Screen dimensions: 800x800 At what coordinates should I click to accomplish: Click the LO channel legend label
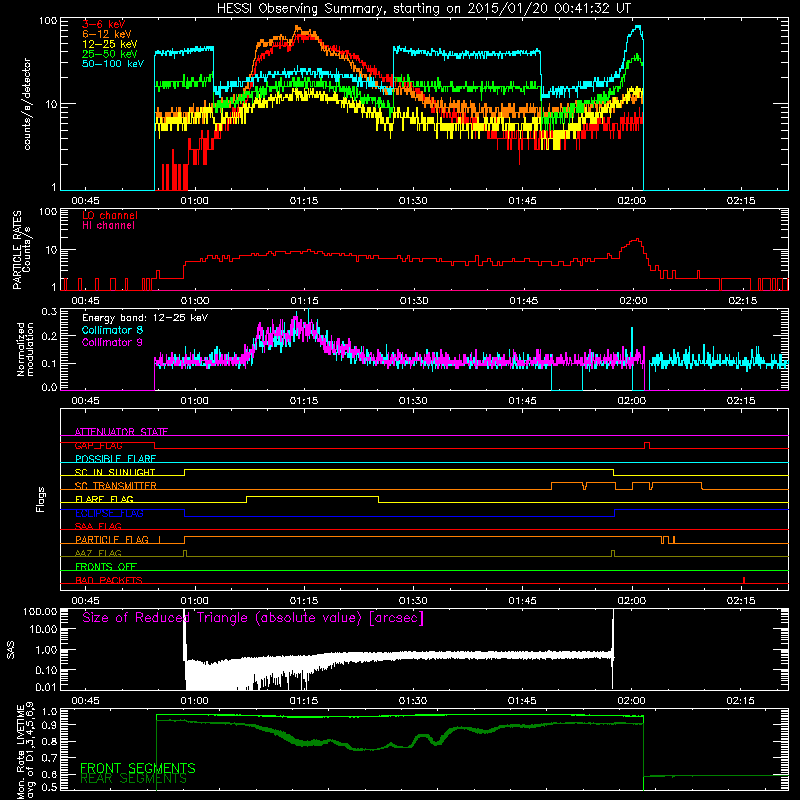[110, 215]
